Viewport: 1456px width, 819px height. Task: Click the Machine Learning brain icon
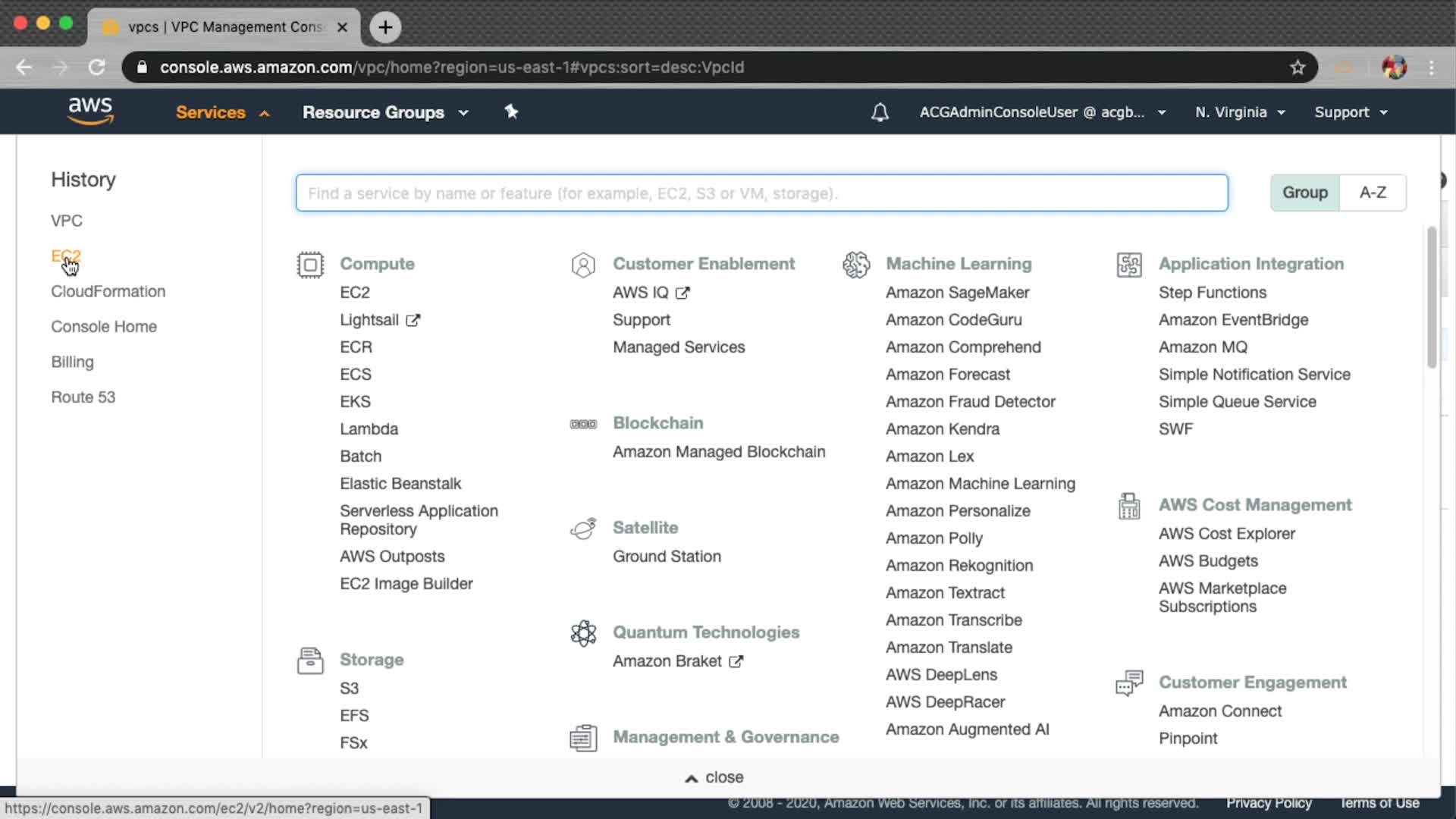click(856, 265)
